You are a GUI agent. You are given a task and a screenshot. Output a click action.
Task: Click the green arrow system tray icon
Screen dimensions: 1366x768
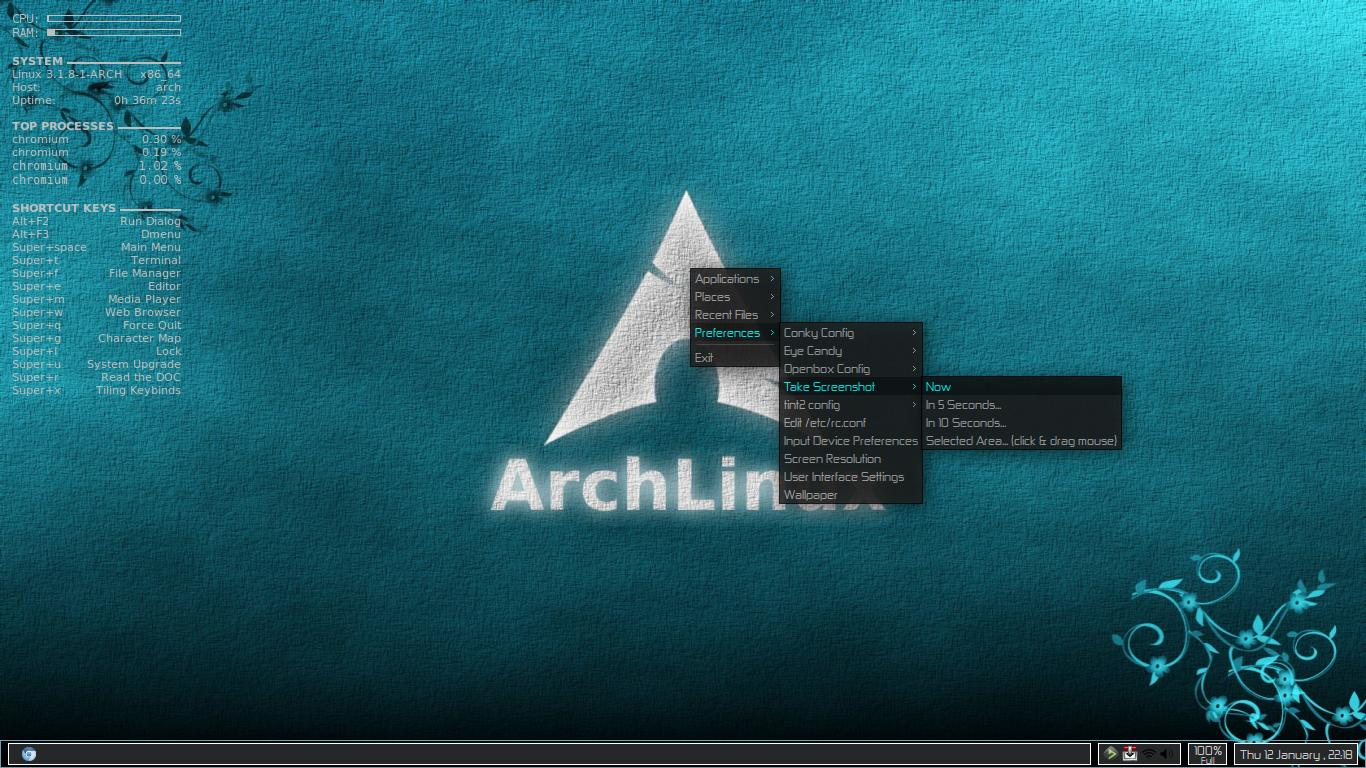pos(1111,754)
